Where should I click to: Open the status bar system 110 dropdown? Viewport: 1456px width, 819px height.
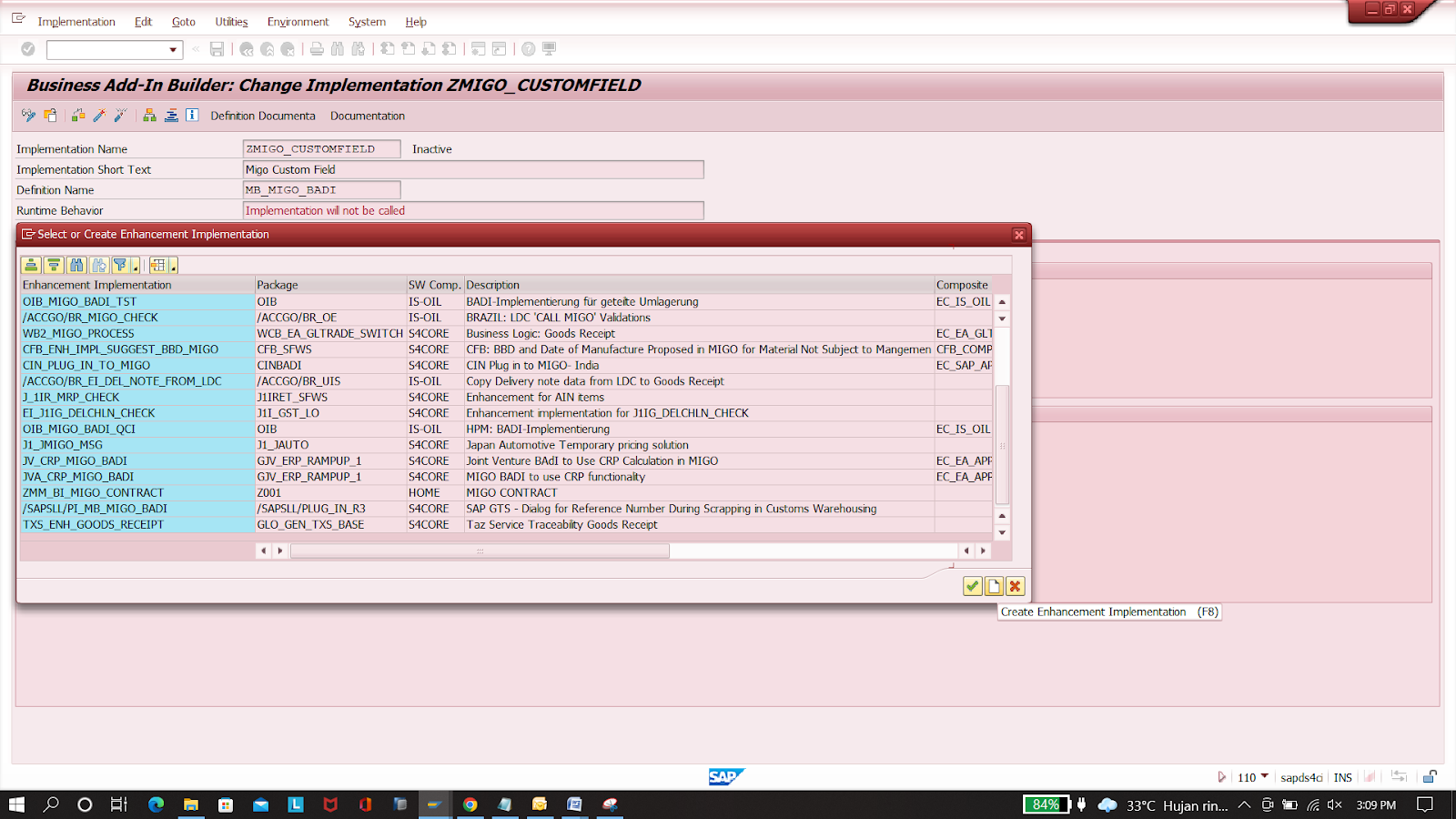pos(1265,776)
